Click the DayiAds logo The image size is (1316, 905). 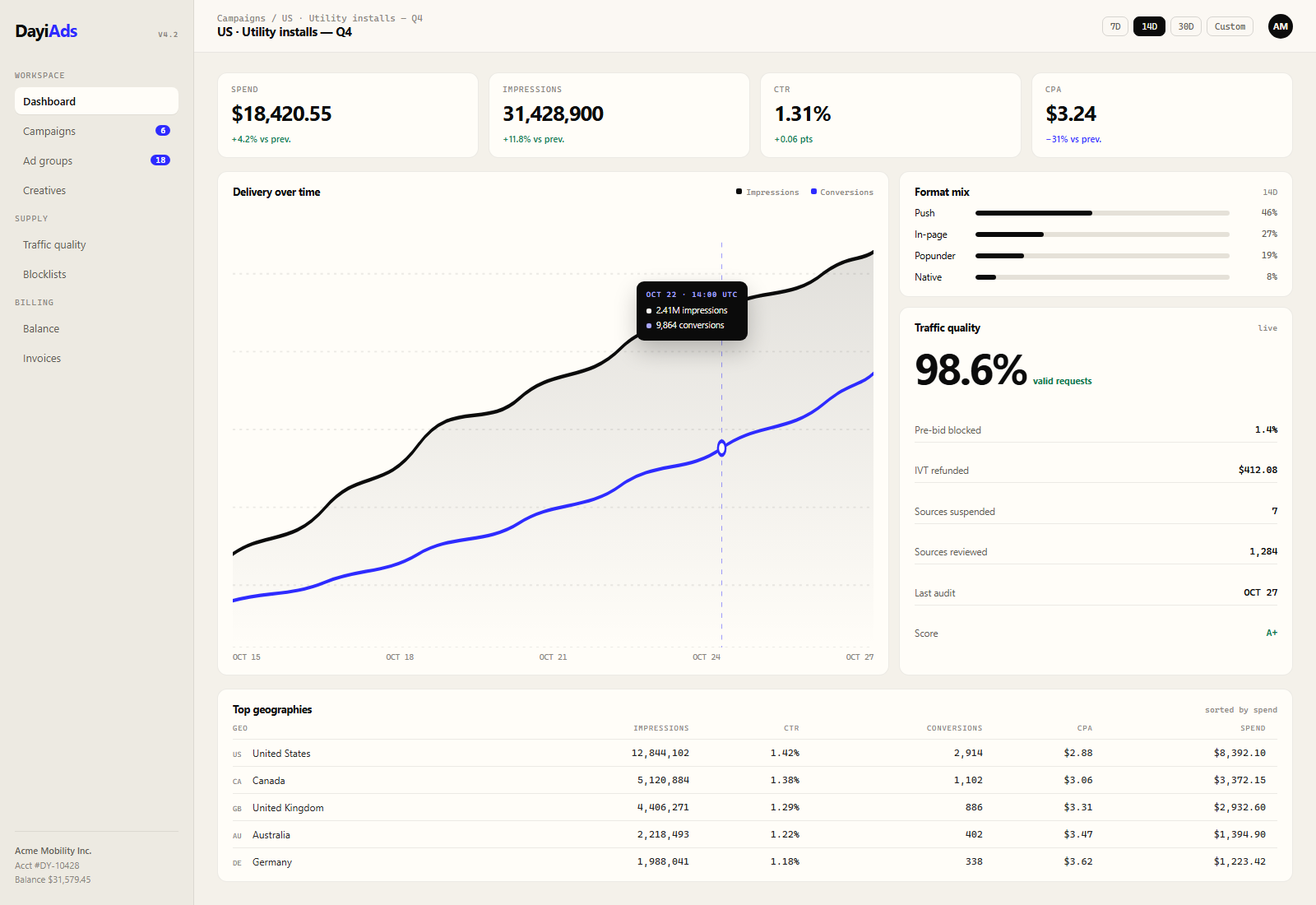46,31
